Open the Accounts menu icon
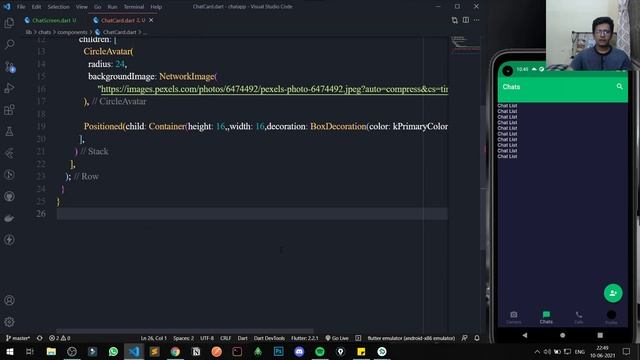Screen dimensions: 640x360 pyautogui.click(x=9, y=300)
